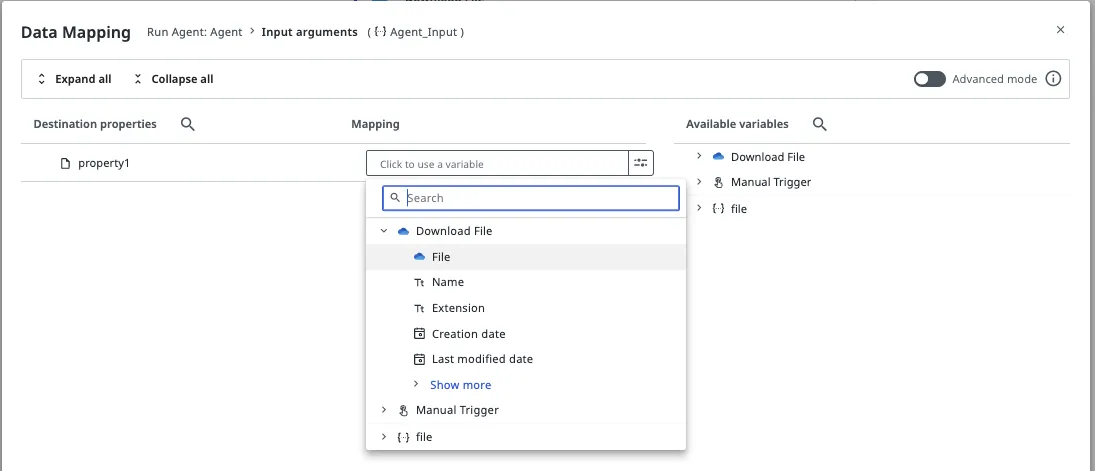Screen dimensions: 1095x471
Task: Click Collapse all button
Action: (x=173, y=79)
